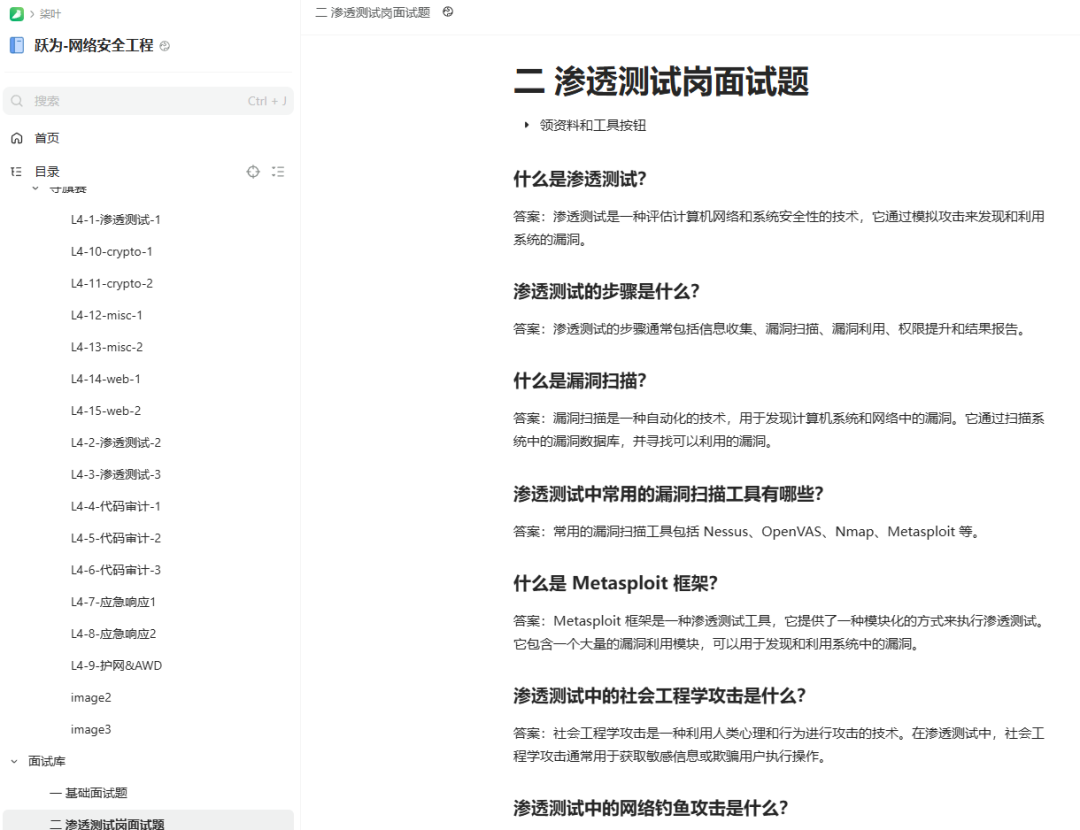Collapse the partially hidden 夺旗赛 group chevron
Viewport: 1080px width, 830px height.
(35, 188)
